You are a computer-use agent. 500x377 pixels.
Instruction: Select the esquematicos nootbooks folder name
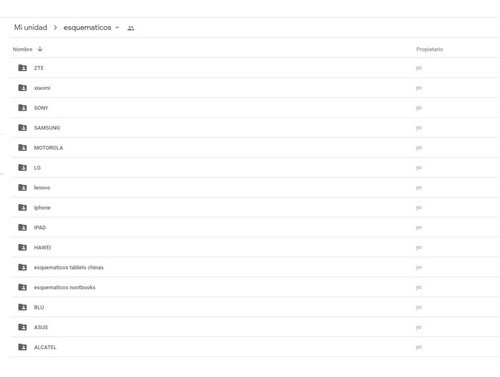tap(65, 287)
